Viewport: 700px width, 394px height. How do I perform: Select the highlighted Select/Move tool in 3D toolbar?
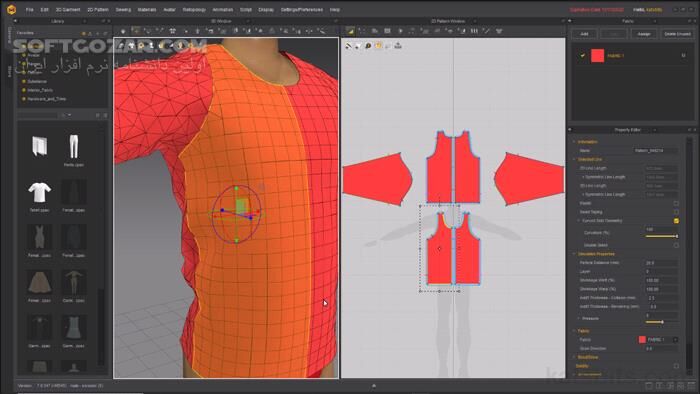pos(136,30)
